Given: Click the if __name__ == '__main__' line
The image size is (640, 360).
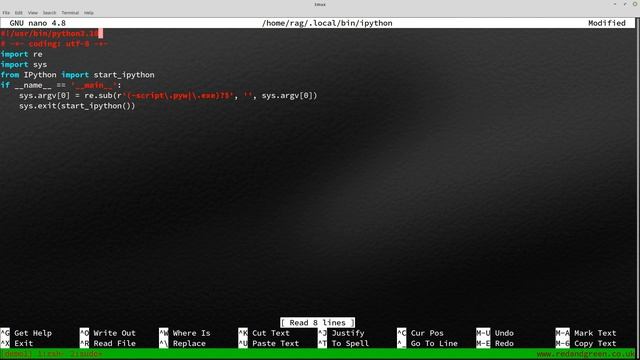Looking at the screenshot, I should point(61,85).
